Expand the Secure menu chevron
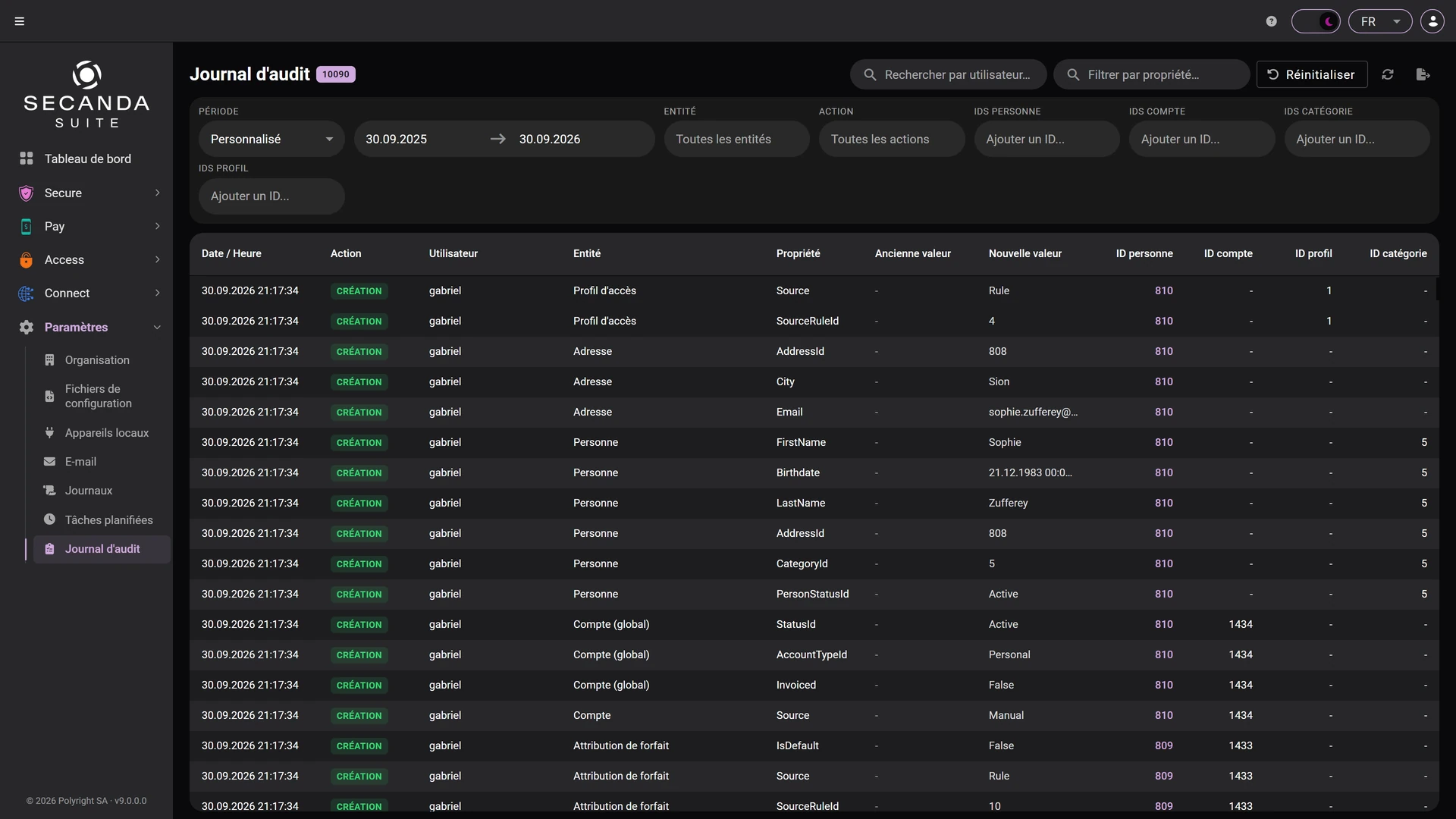This screenshot has width=1456, height=819. coord(157,193)
